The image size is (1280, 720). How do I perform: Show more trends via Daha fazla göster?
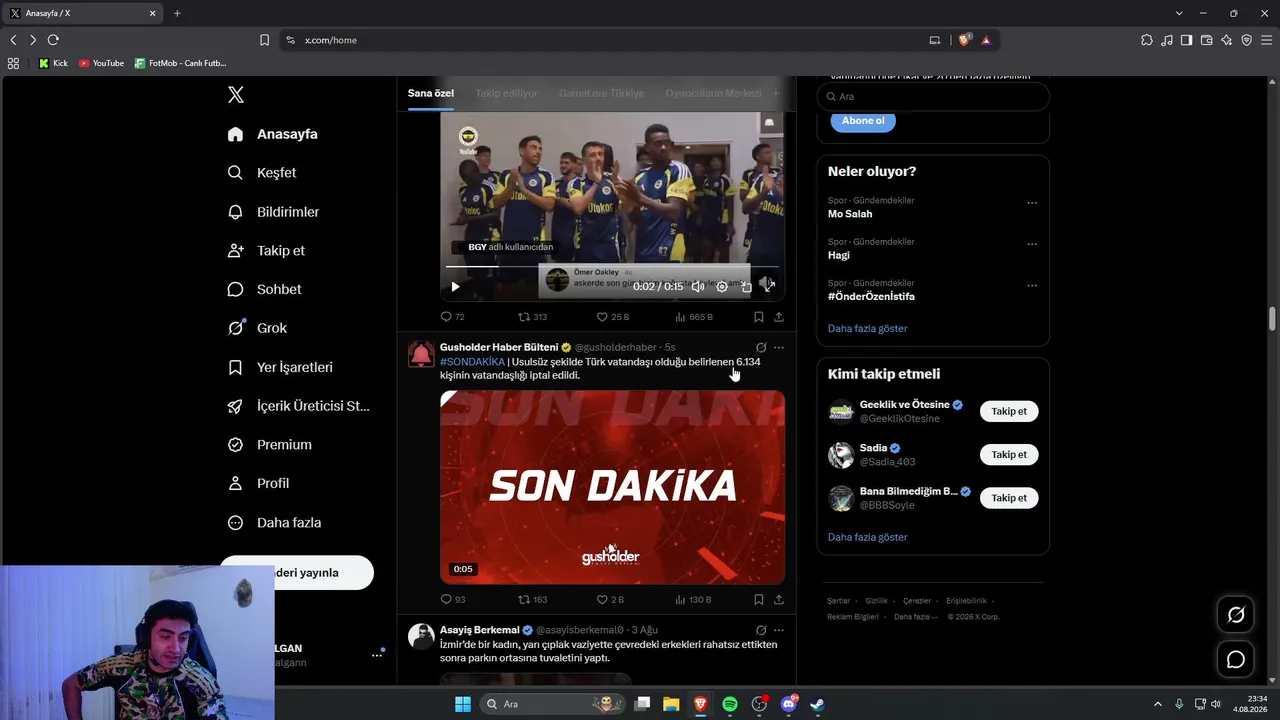coord(868,329)
